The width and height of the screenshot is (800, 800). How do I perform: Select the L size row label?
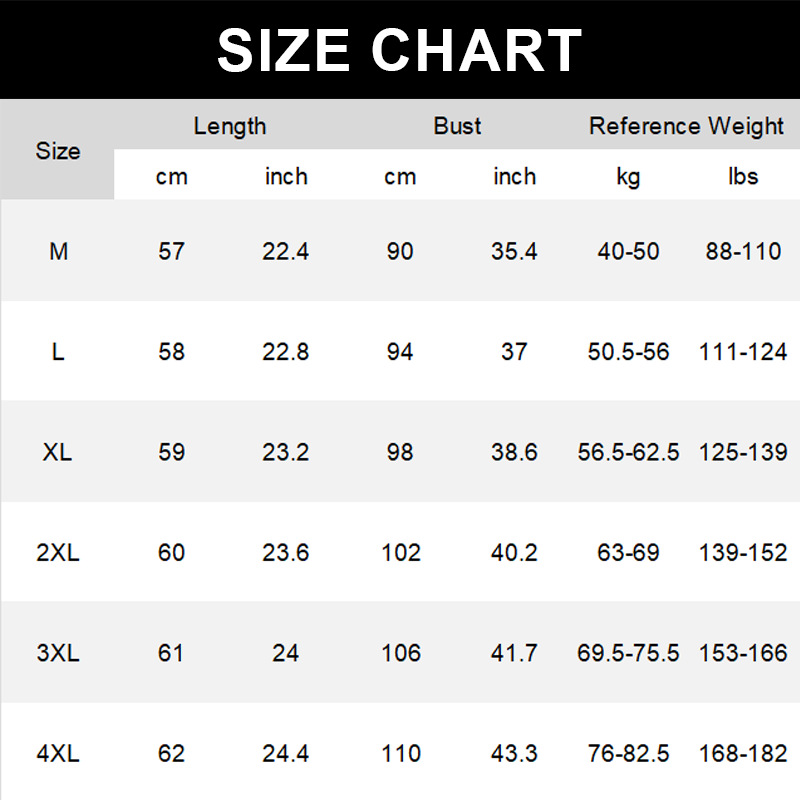(58, 352)
